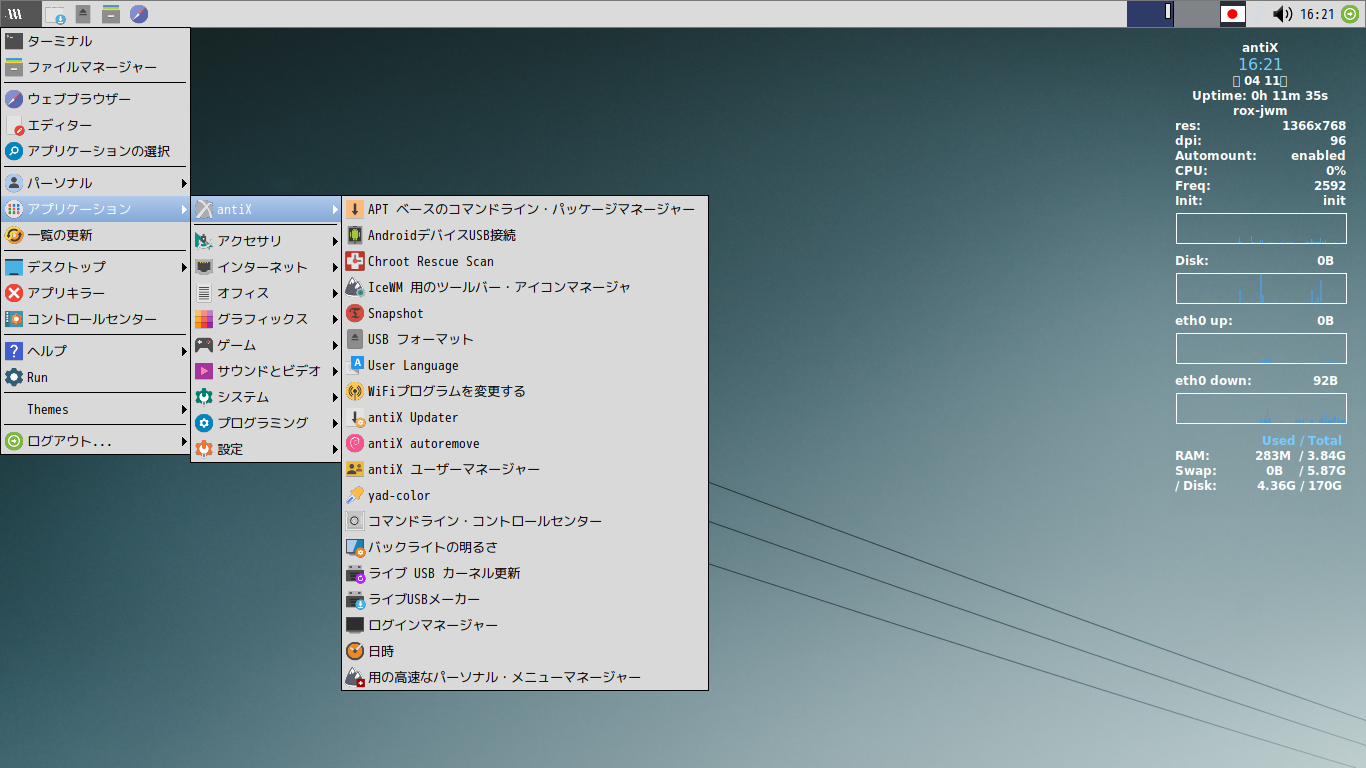Expand the デスクトップ submenu
The image size is (1366, 768).
click(x=96, y=267)
